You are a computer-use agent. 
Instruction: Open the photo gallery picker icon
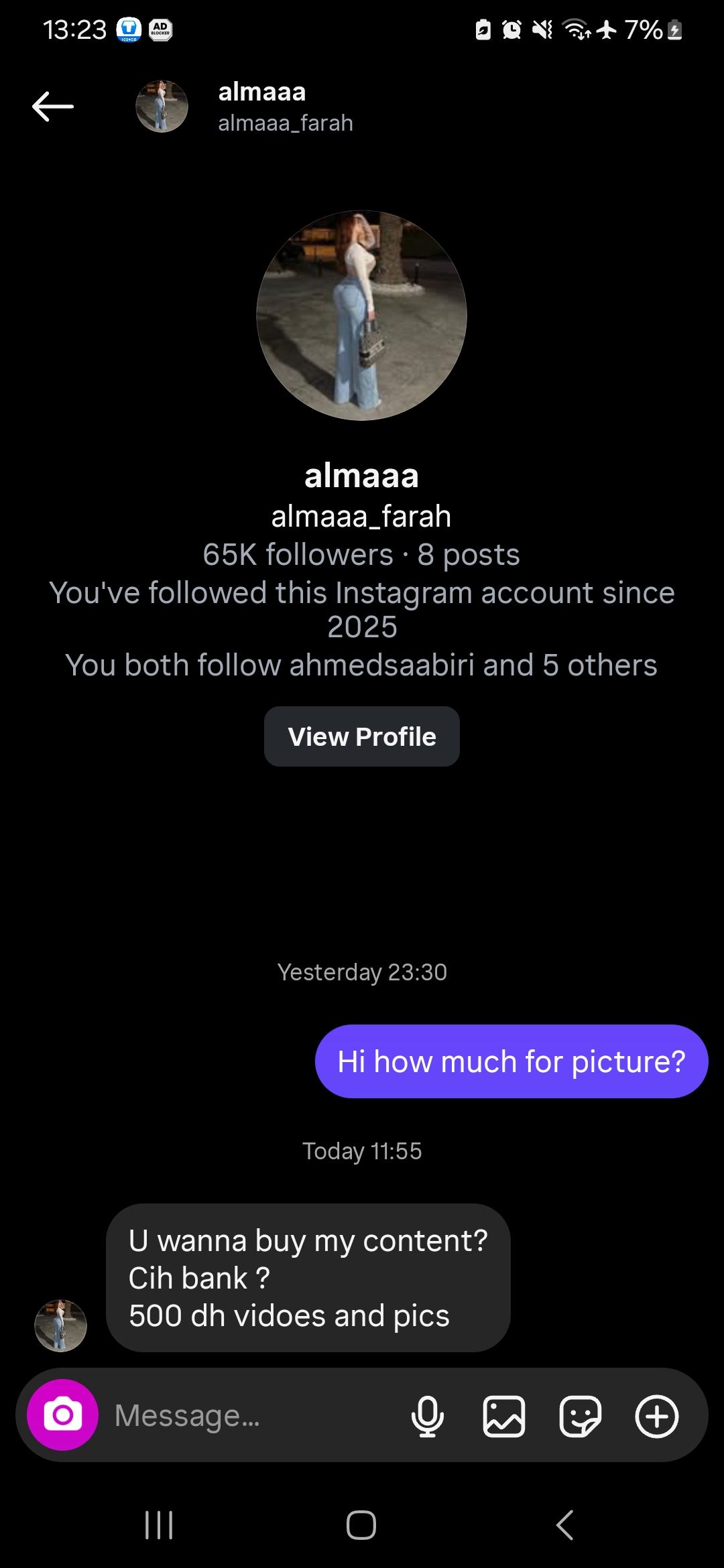point(504,1416)
